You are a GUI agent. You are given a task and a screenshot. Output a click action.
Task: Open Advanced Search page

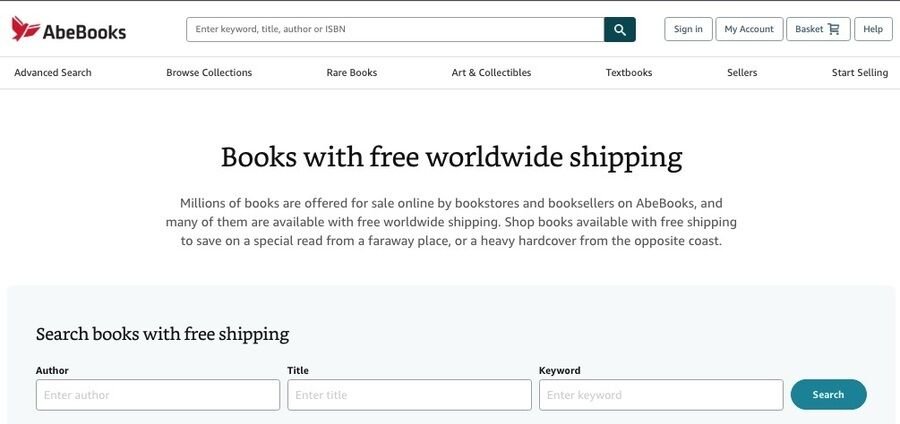click(53, 73)
